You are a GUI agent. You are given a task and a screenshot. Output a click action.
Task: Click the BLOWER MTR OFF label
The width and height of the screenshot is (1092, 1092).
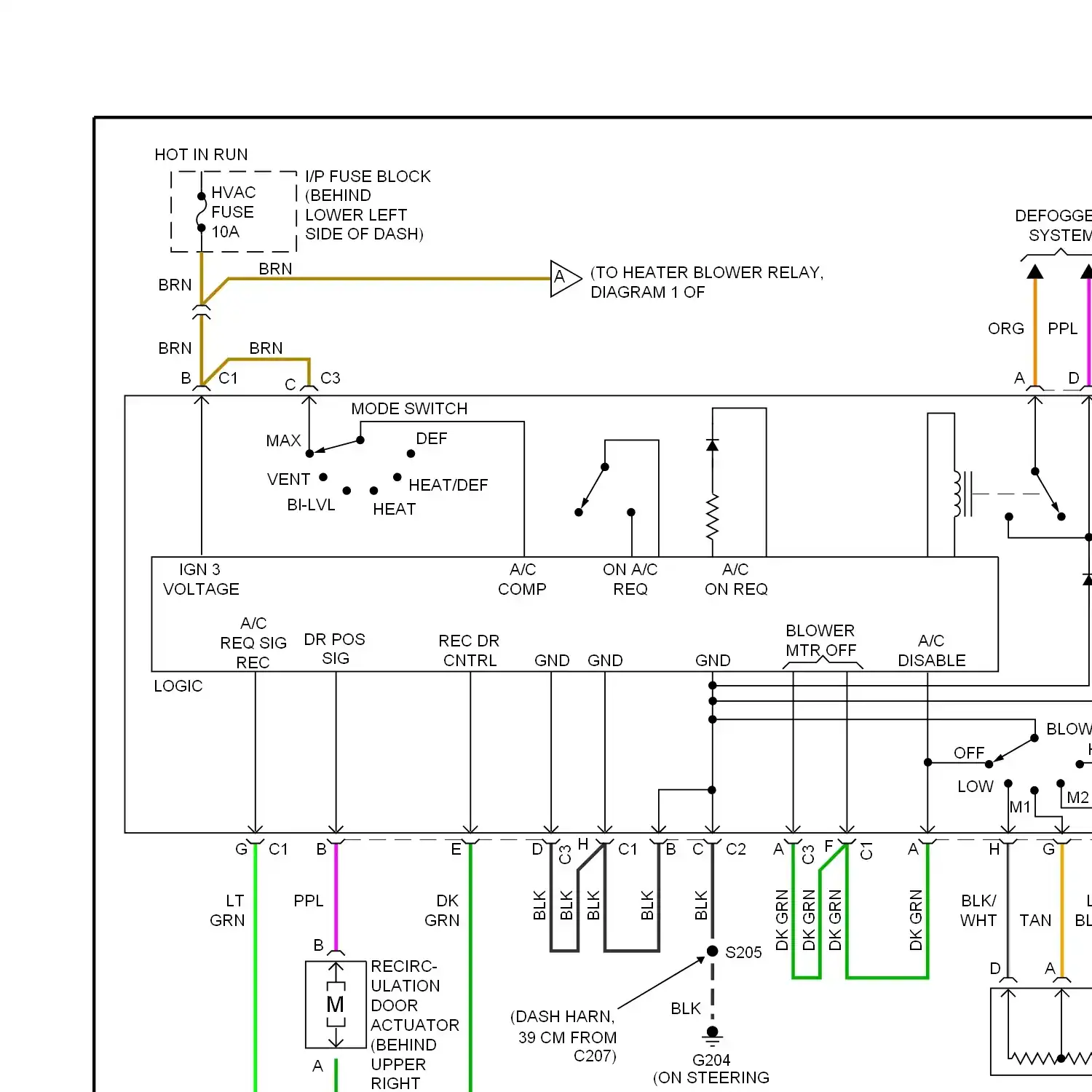[x=820, y=641]
